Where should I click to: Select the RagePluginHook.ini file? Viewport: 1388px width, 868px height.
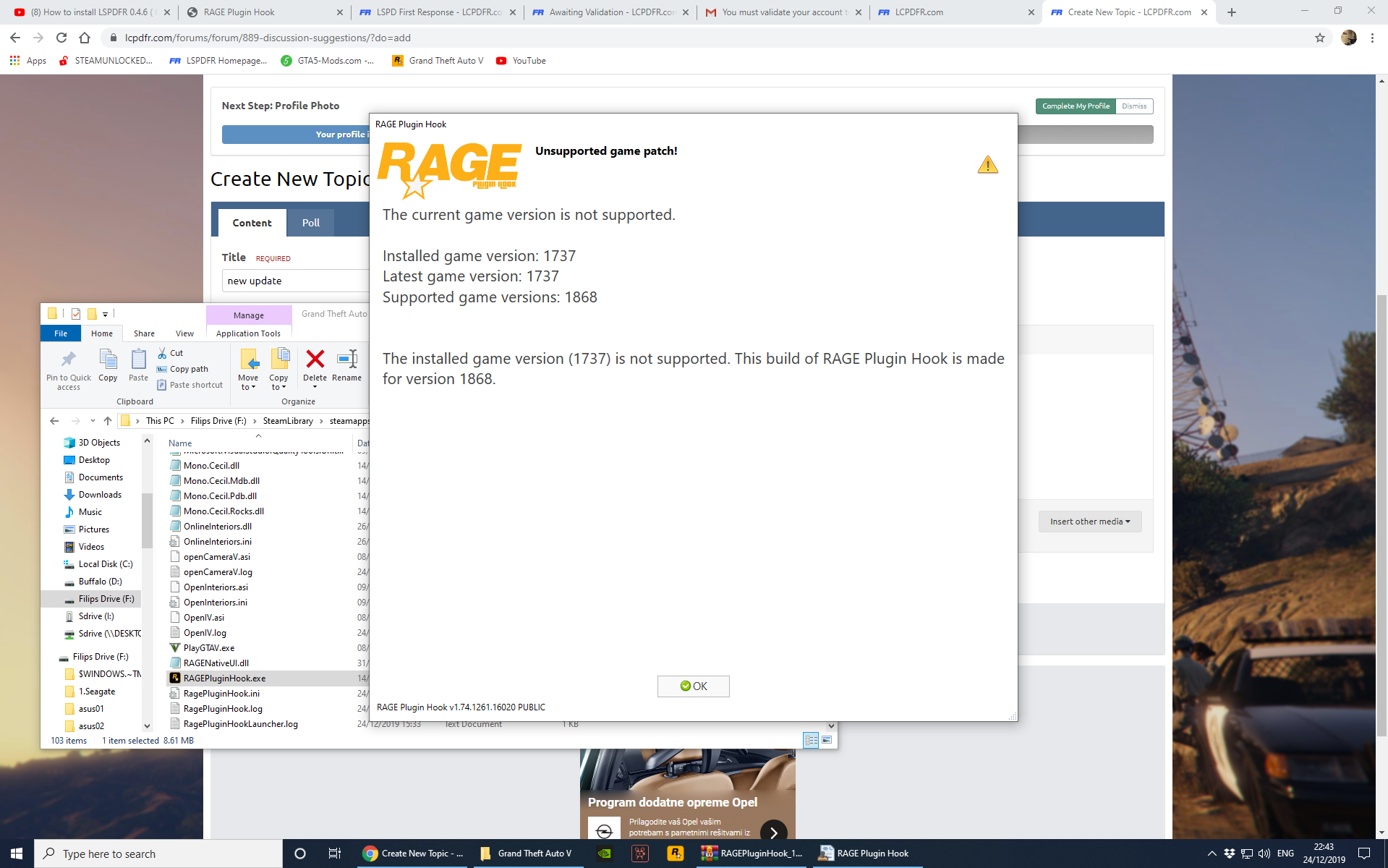221,694
